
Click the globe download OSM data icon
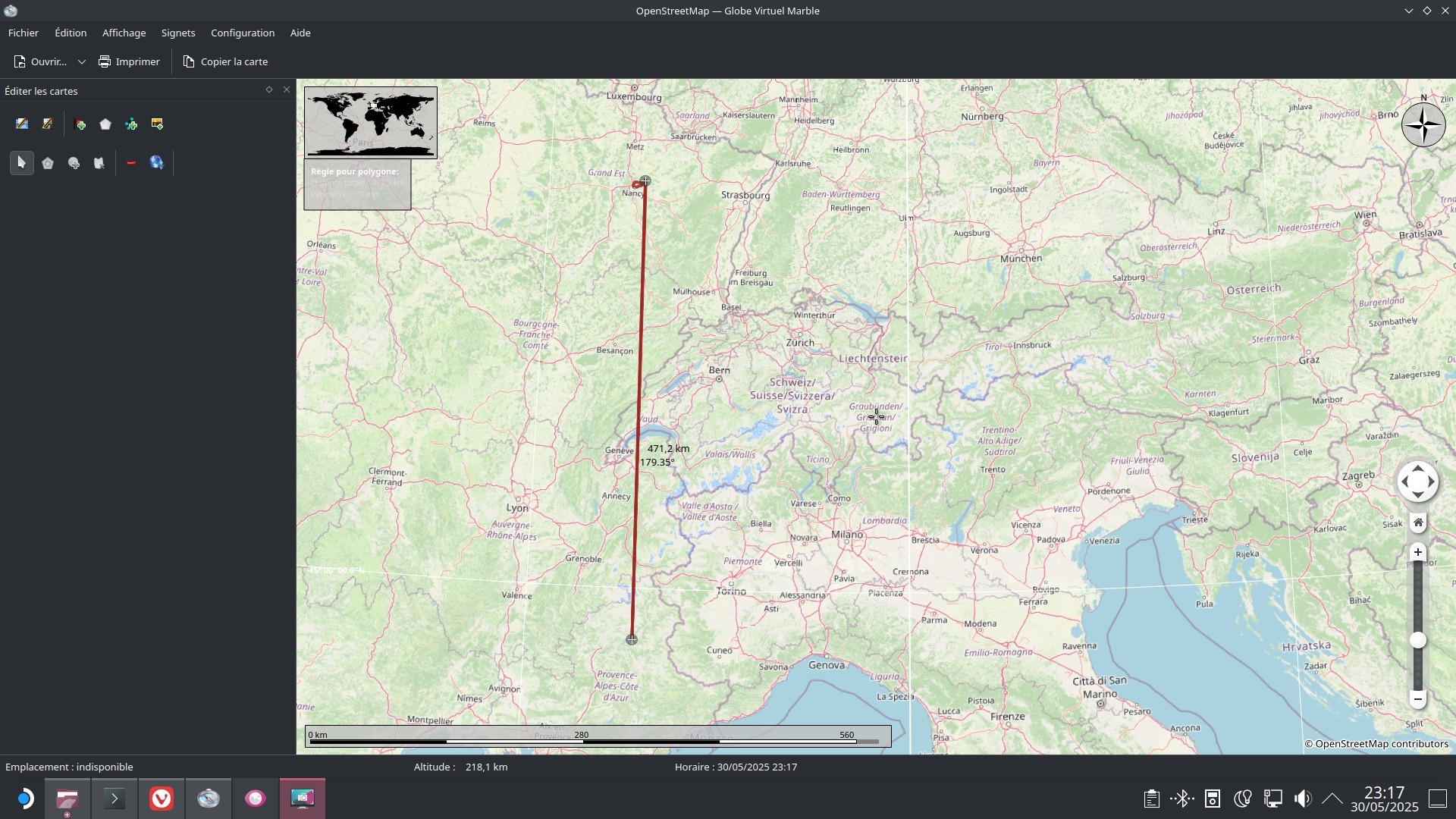click(x=156, y=162)
